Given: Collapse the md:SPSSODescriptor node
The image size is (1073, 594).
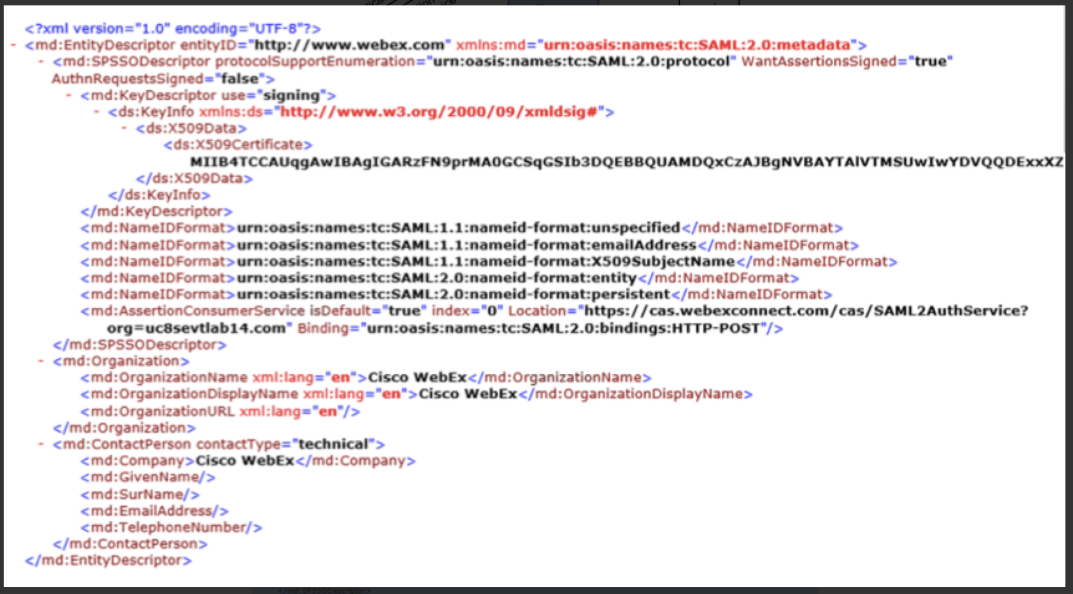Looking at the screenshot, I should coord(42,62).
